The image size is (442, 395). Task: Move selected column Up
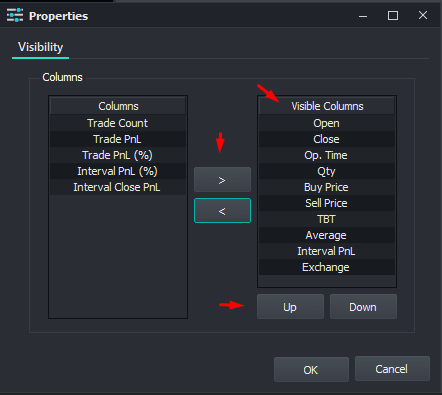pyautogui.click(x=290, y=307)
